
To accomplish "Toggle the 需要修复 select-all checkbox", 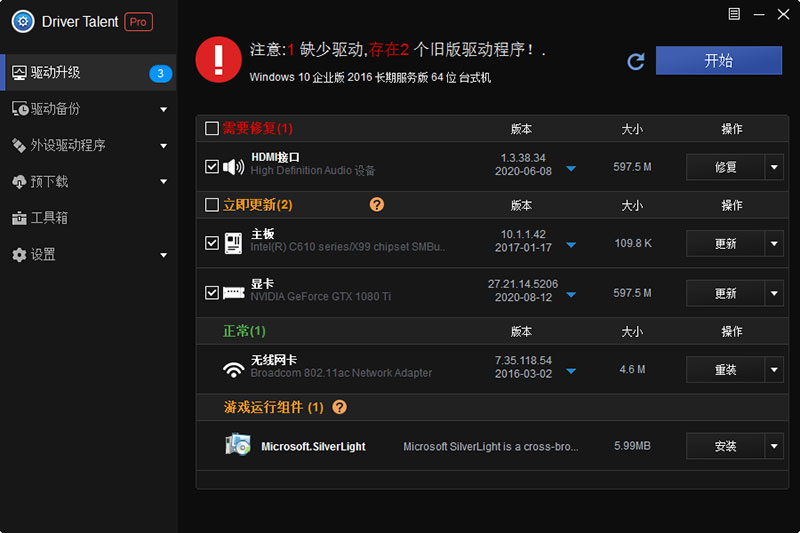I will pos(212,129).
